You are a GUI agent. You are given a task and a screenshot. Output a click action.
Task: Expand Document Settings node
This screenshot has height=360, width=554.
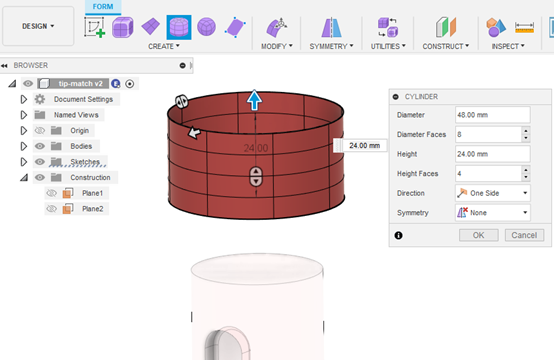pyautogui.click(x=24, y=99)
